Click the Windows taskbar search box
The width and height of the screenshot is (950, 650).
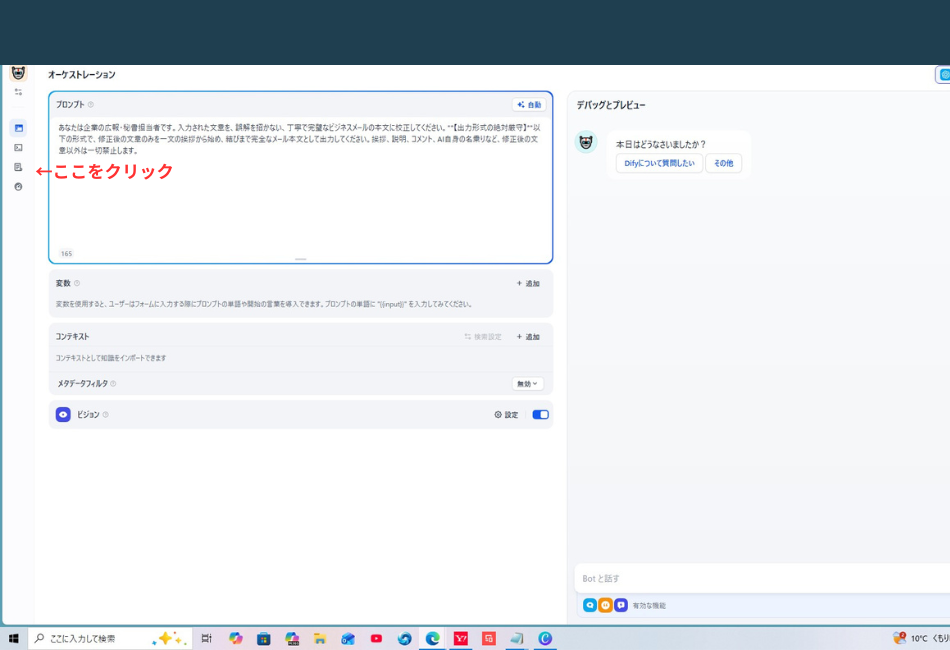click(95, 638)
